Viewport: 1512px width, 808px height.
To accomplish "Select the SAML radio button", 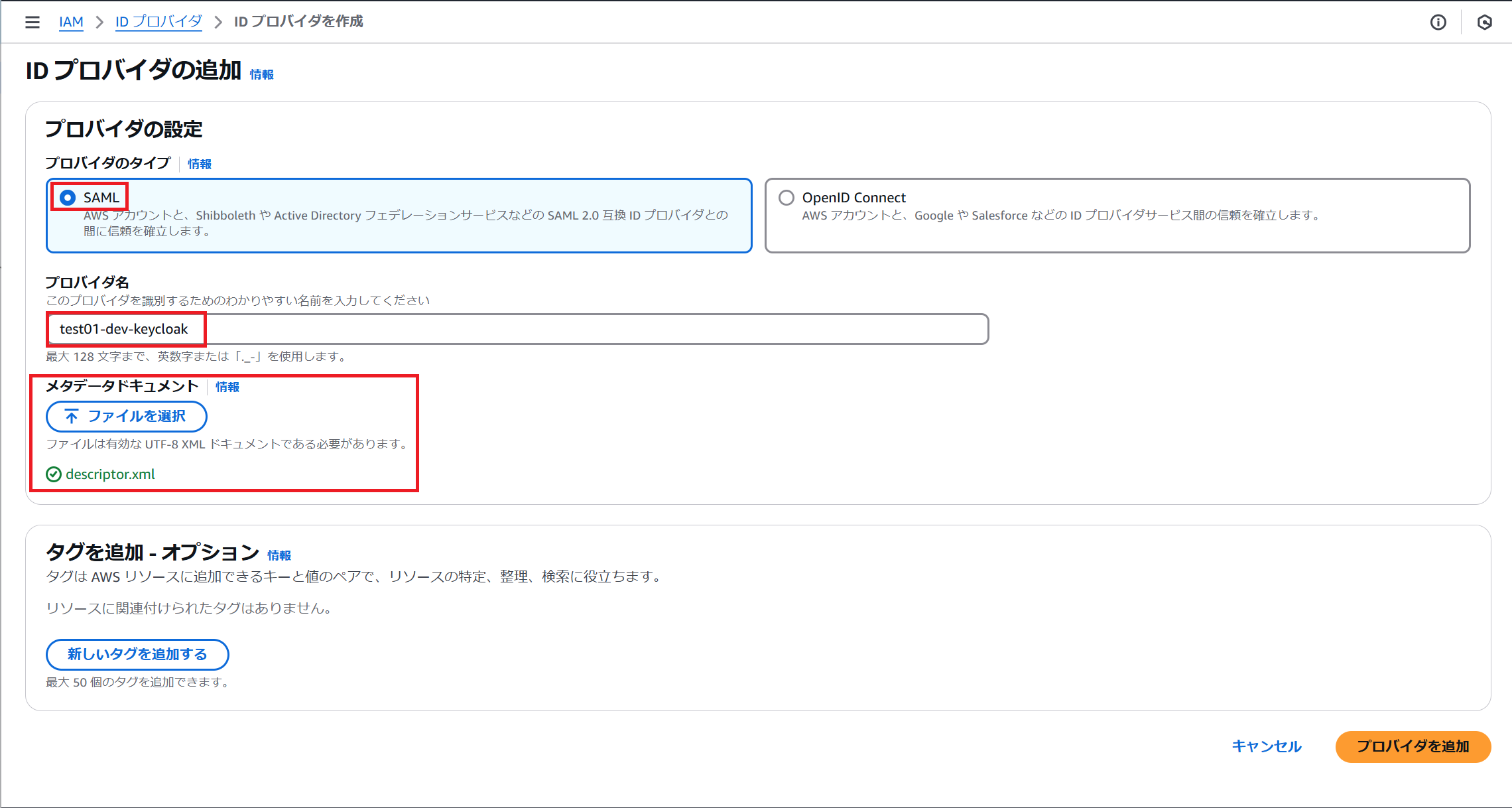I will tap(68, 198).
